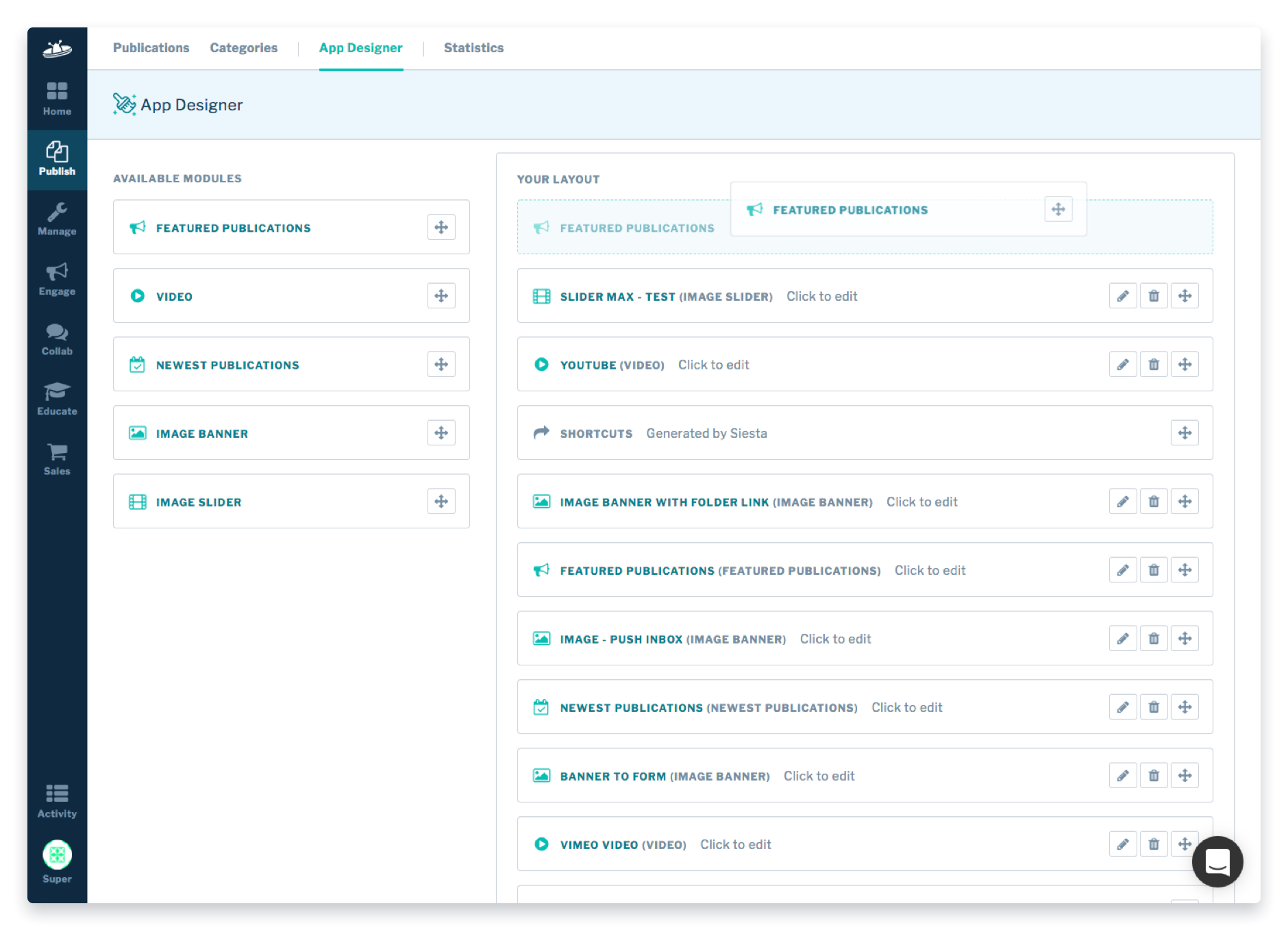Click 'Click to edit' on Slider Max - Test
1288x932 pixels.
tap(821, 296)
